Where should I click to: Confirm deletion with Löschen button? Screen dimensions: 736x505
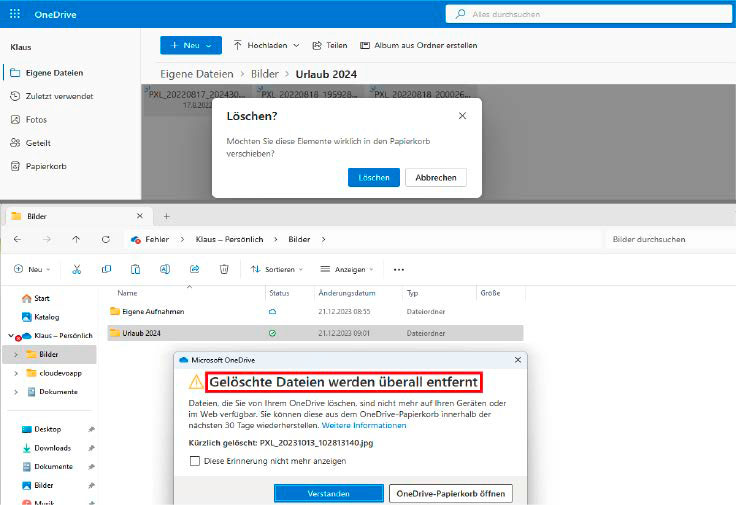374,177
